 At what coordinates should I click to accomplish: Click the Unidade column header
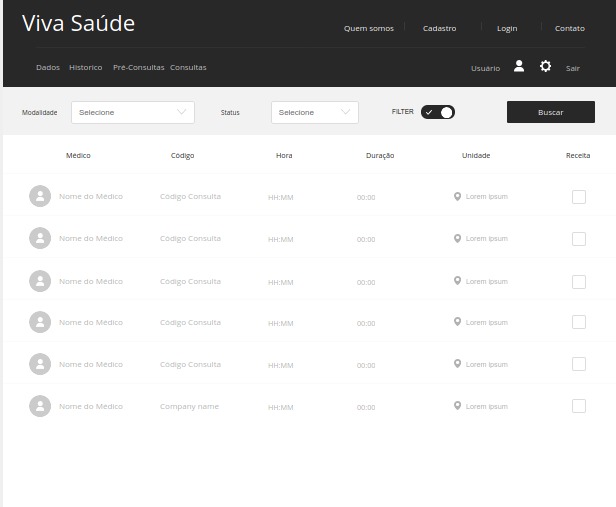point(476,156)
